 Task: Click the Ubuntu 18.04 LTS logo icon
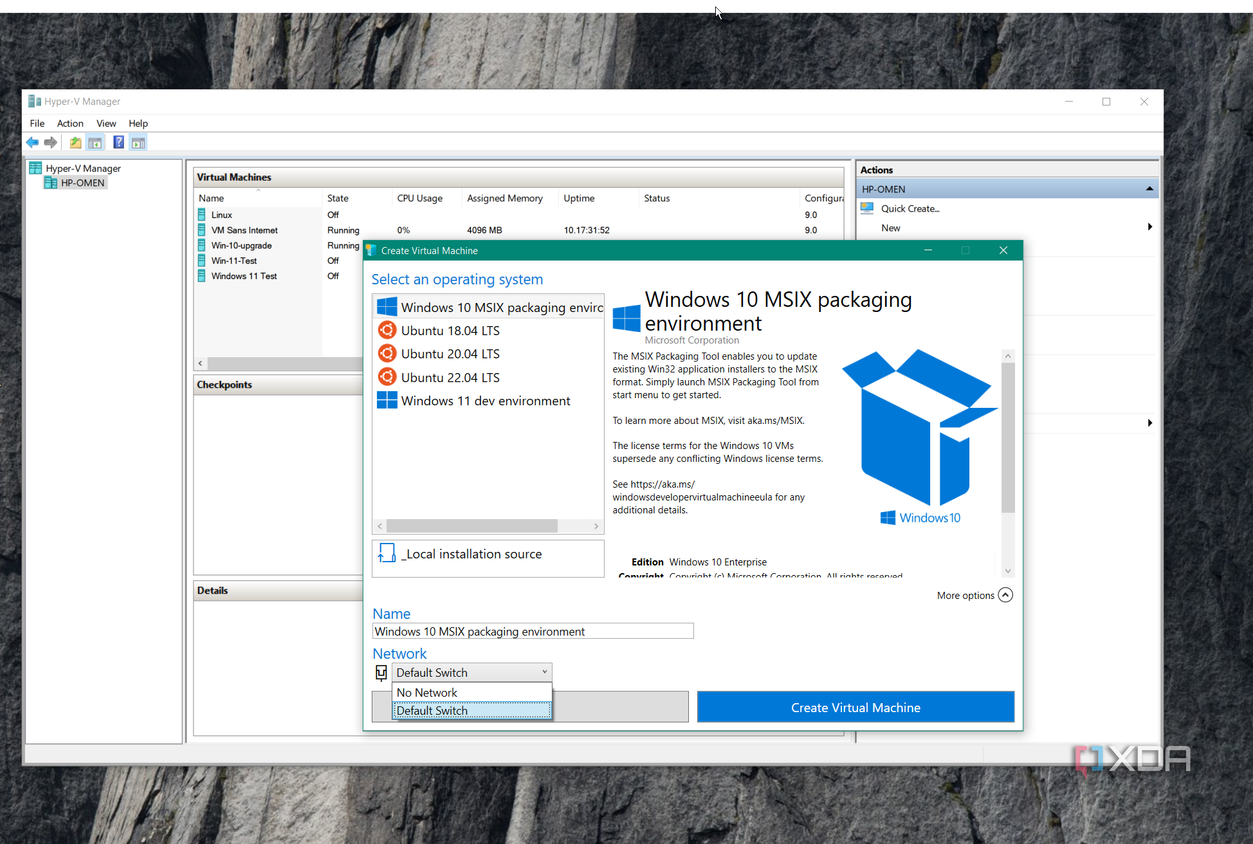(387, 330)
